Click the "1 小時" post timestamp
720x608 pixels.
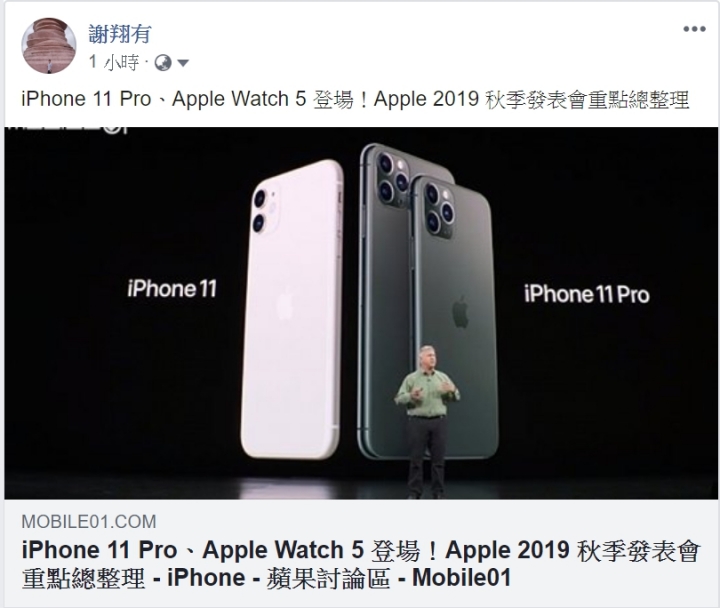tap(114, 62)
